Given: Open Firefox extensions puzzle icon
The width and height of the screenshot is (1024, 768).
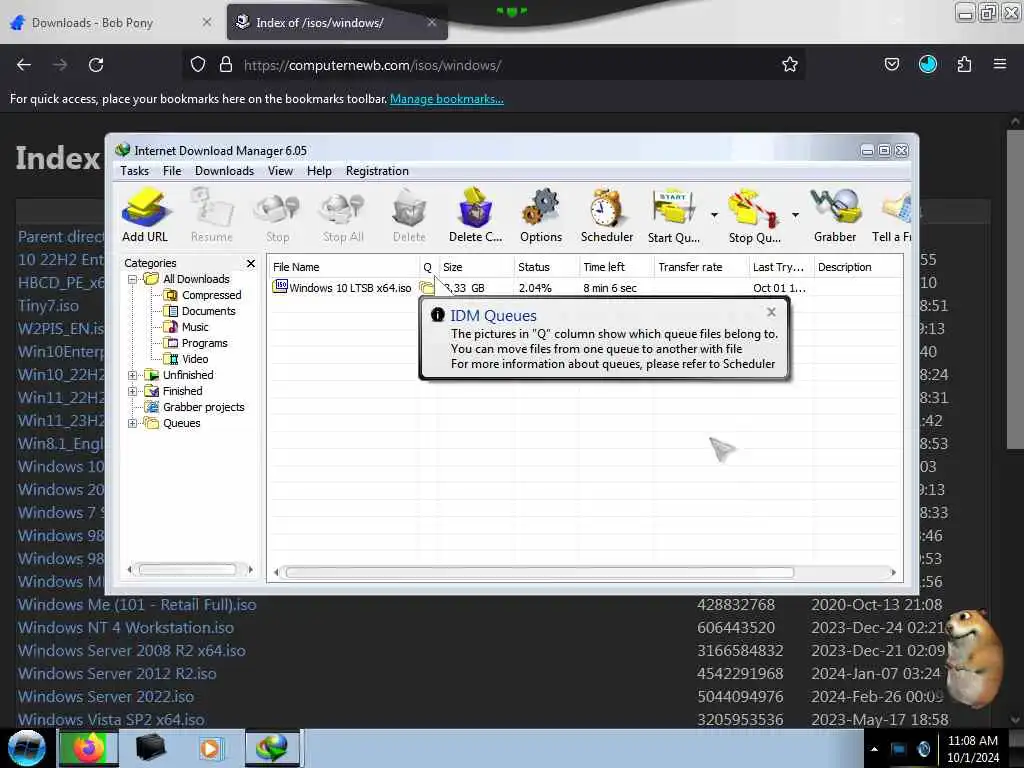Looking at the screenshot, I should [964, 64].
